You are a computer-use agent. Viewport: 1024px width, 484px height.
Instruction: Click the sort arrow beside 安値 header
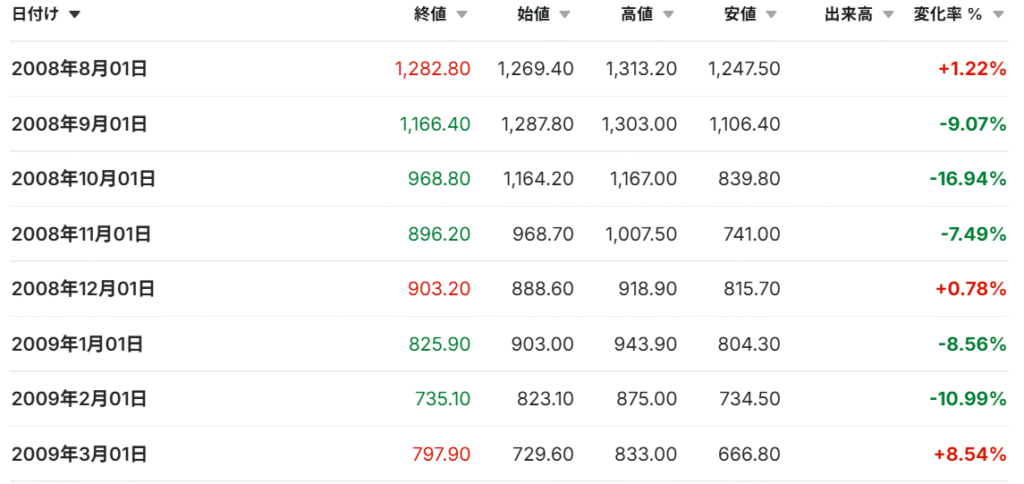coord(771,15)
